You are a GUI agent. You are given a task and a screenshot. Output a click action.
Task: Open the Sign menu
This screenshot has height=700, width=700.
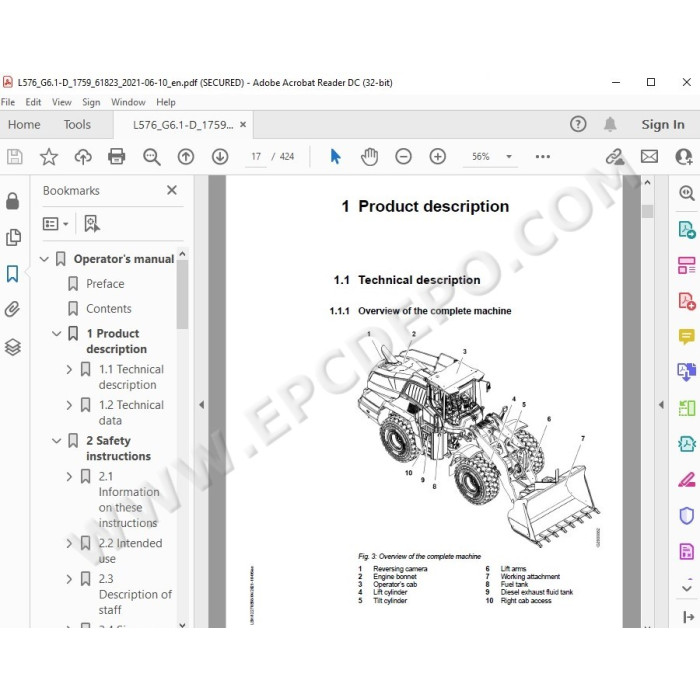91,102
